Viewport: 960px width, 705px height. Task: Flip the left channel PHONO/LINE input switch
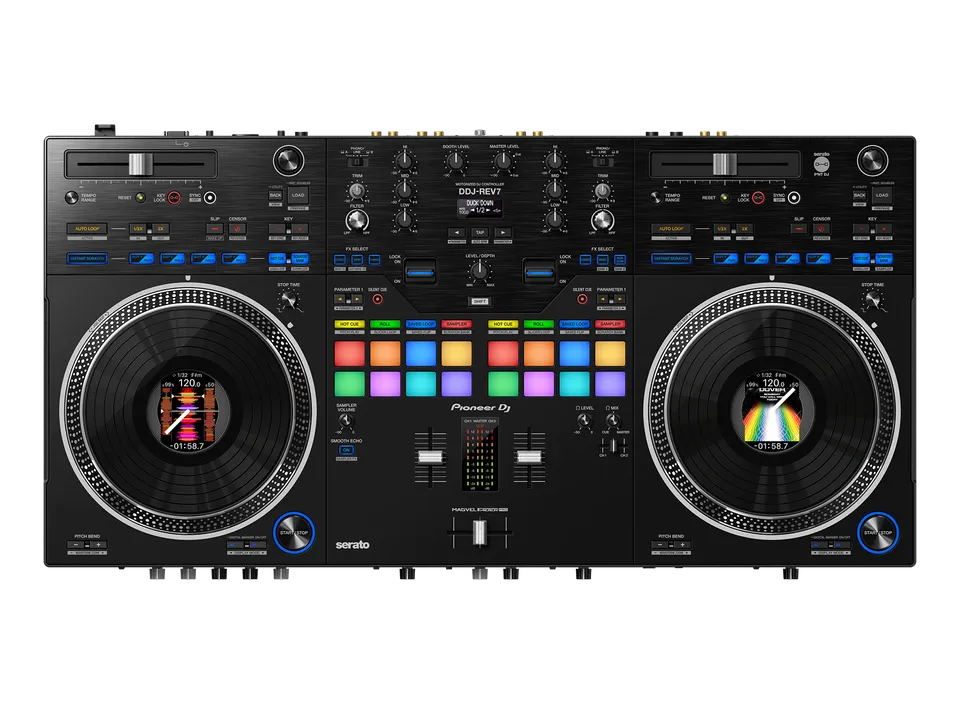[357, 162]
